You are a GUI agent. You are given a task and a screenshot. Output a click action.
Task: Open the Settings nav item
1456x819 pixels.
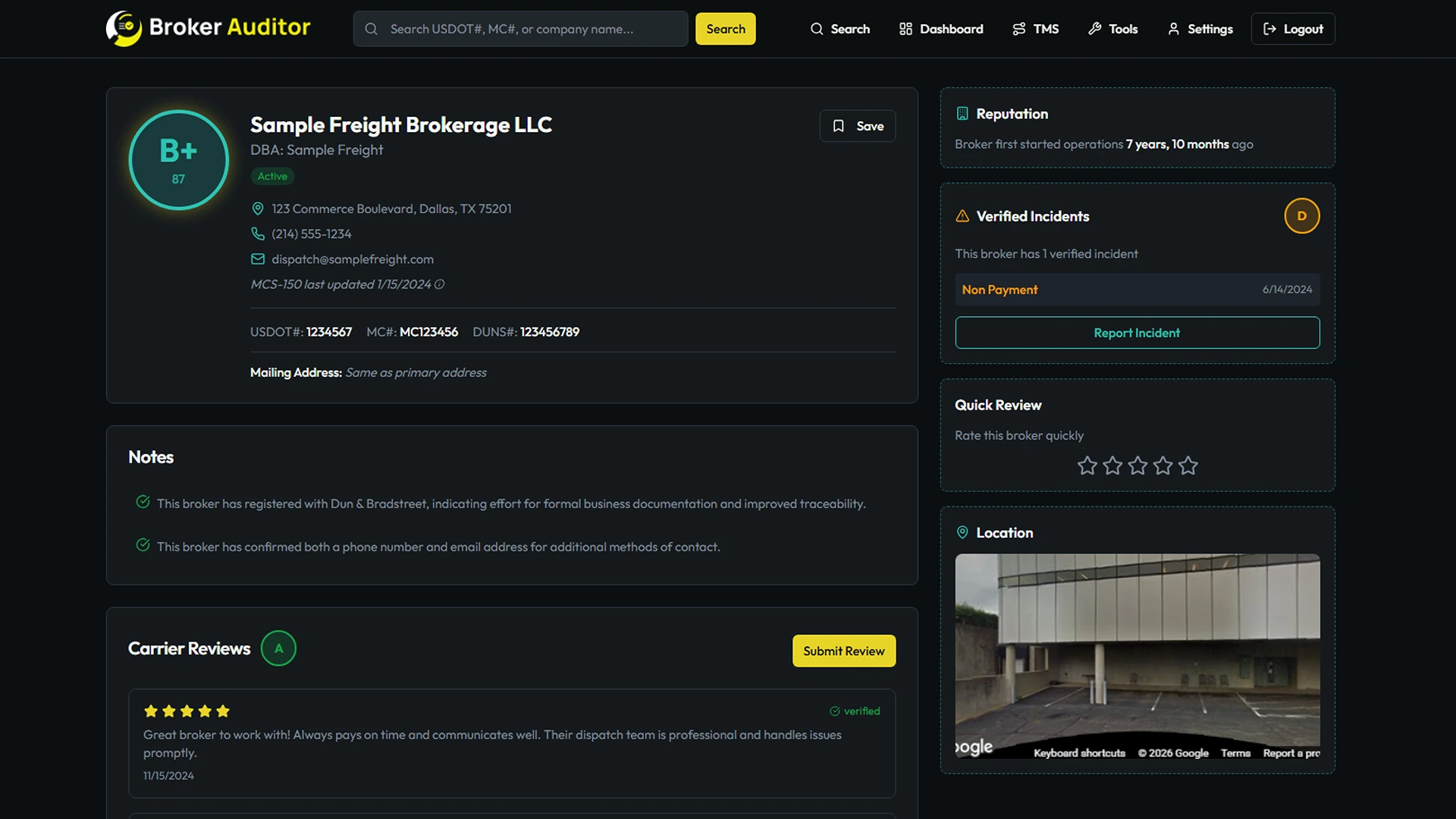click(1200, 29)
